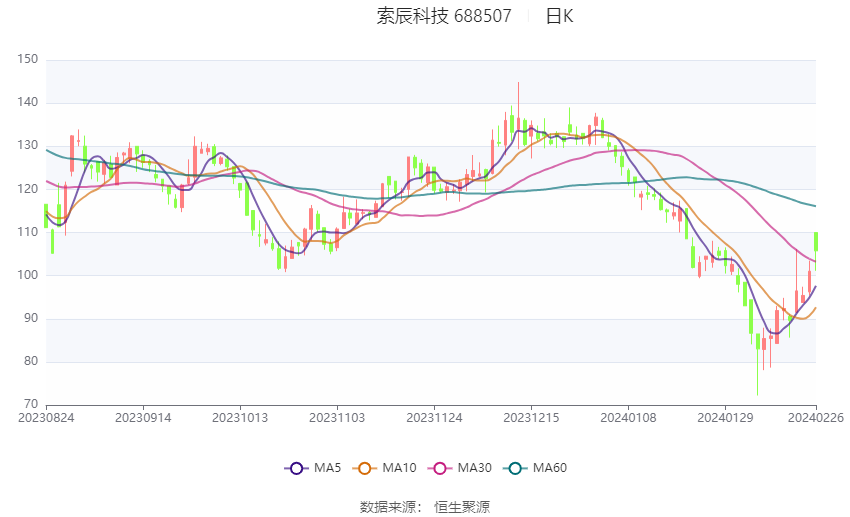This screenshot has height=517, width=850.
Task: Toggle the MA60 legend marker
Action: click(x=515, y=468)
